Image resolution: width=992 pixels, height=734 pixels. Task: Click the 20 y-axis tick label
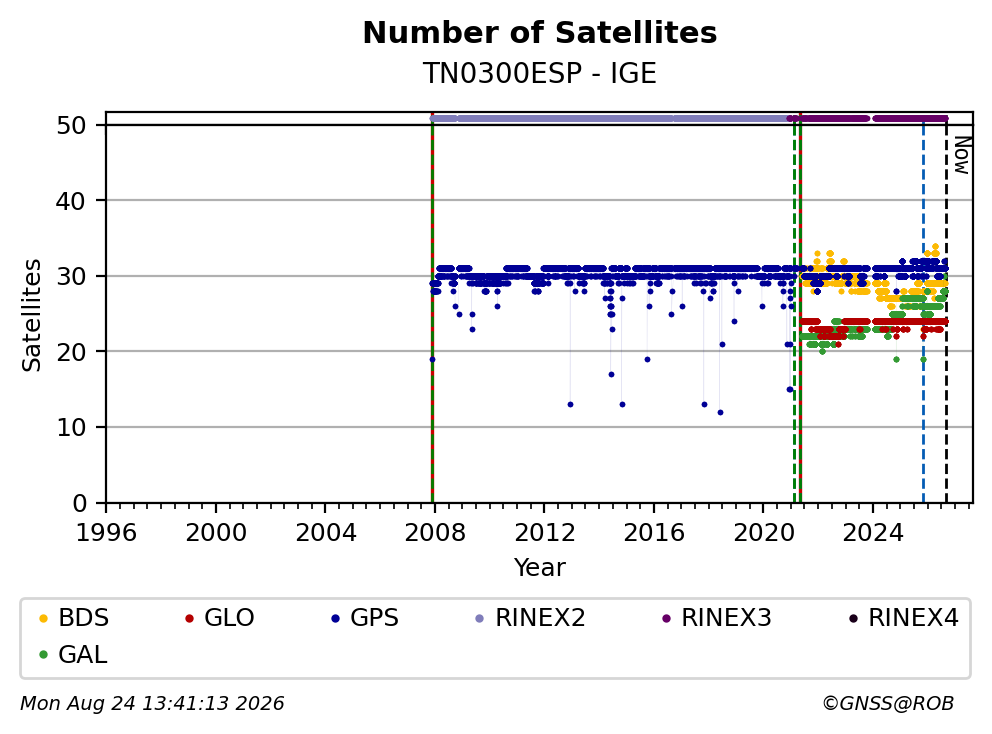click(71, 352)
